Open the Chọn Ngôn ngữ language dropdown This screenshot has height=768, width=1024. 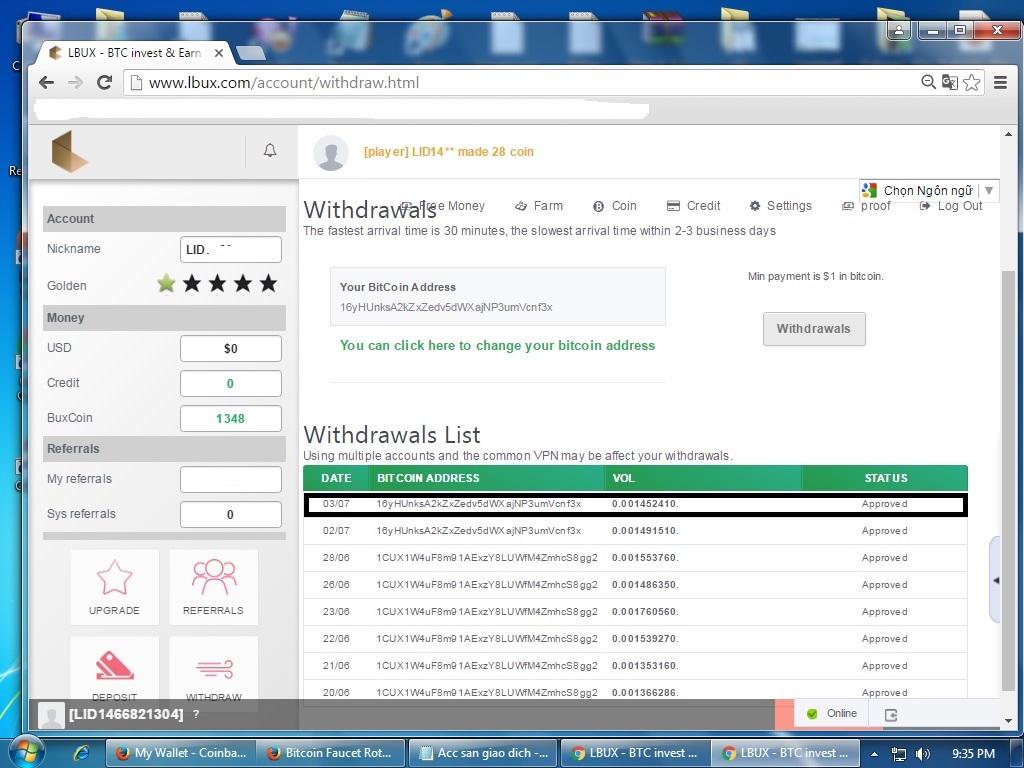(x=929, y=190)
